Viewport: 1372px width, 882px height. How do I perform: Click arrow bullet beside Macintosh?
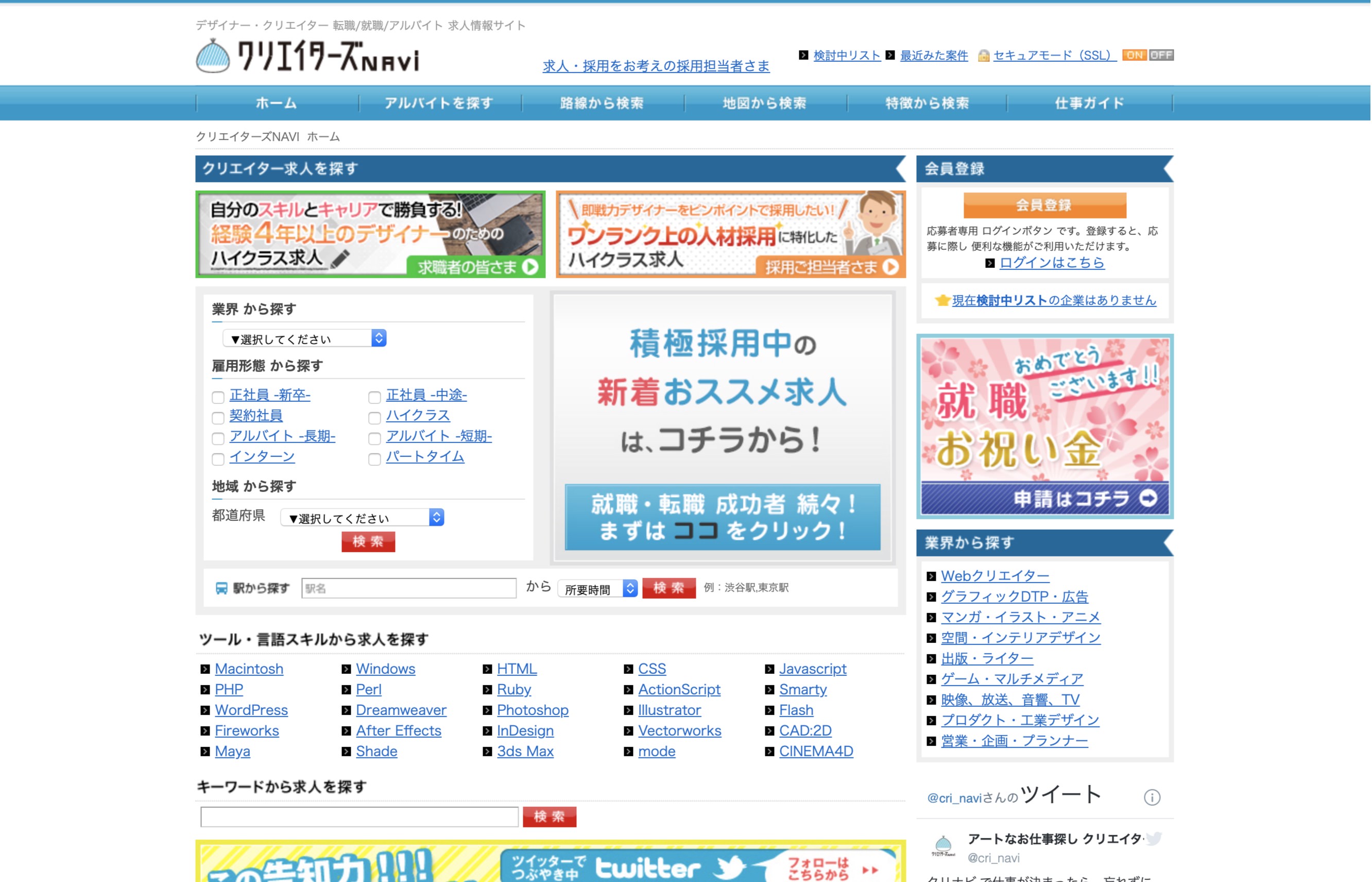(205, 669)
